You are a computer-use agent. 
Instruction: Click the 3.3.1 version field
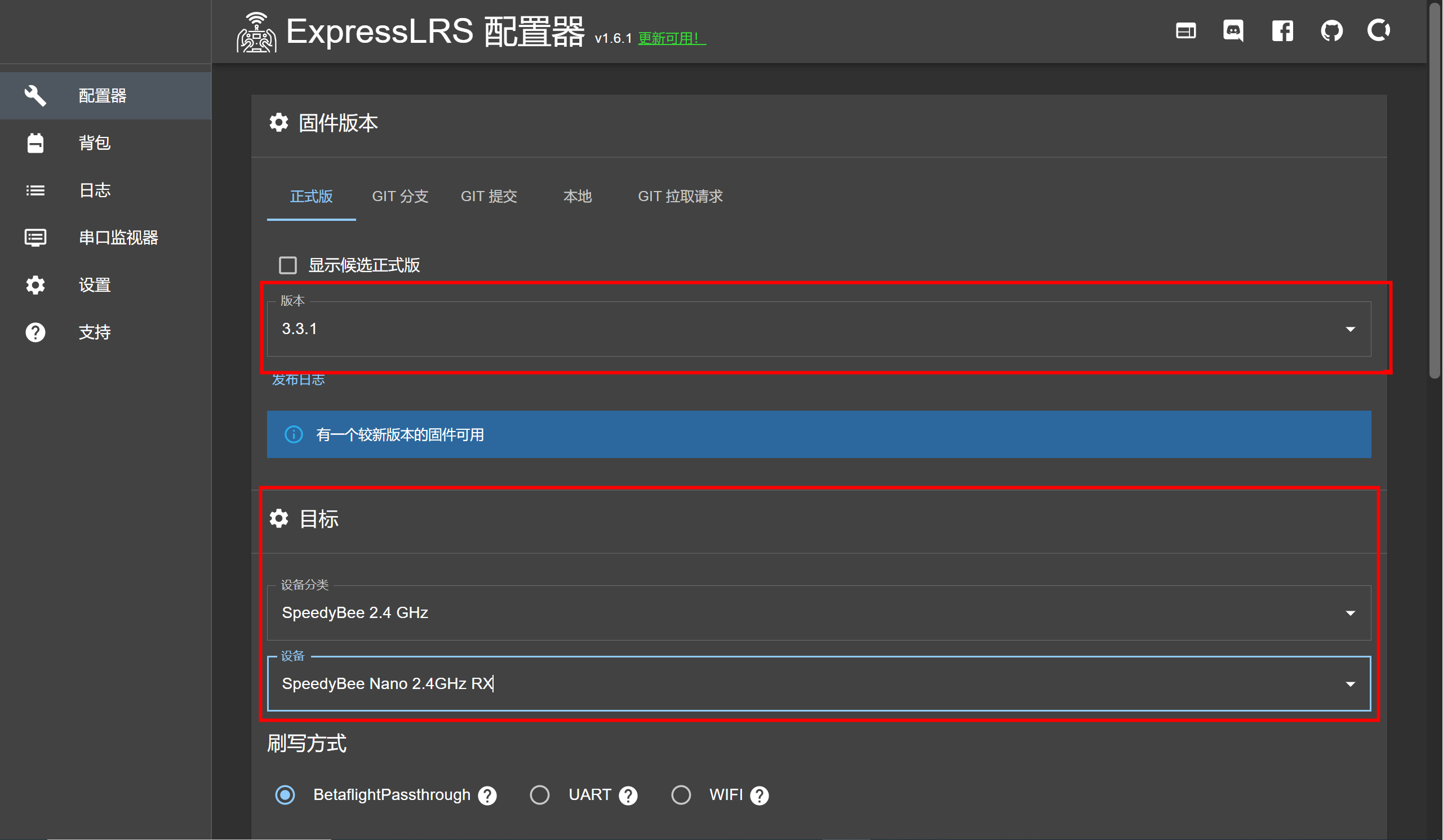tap(819, 329)
